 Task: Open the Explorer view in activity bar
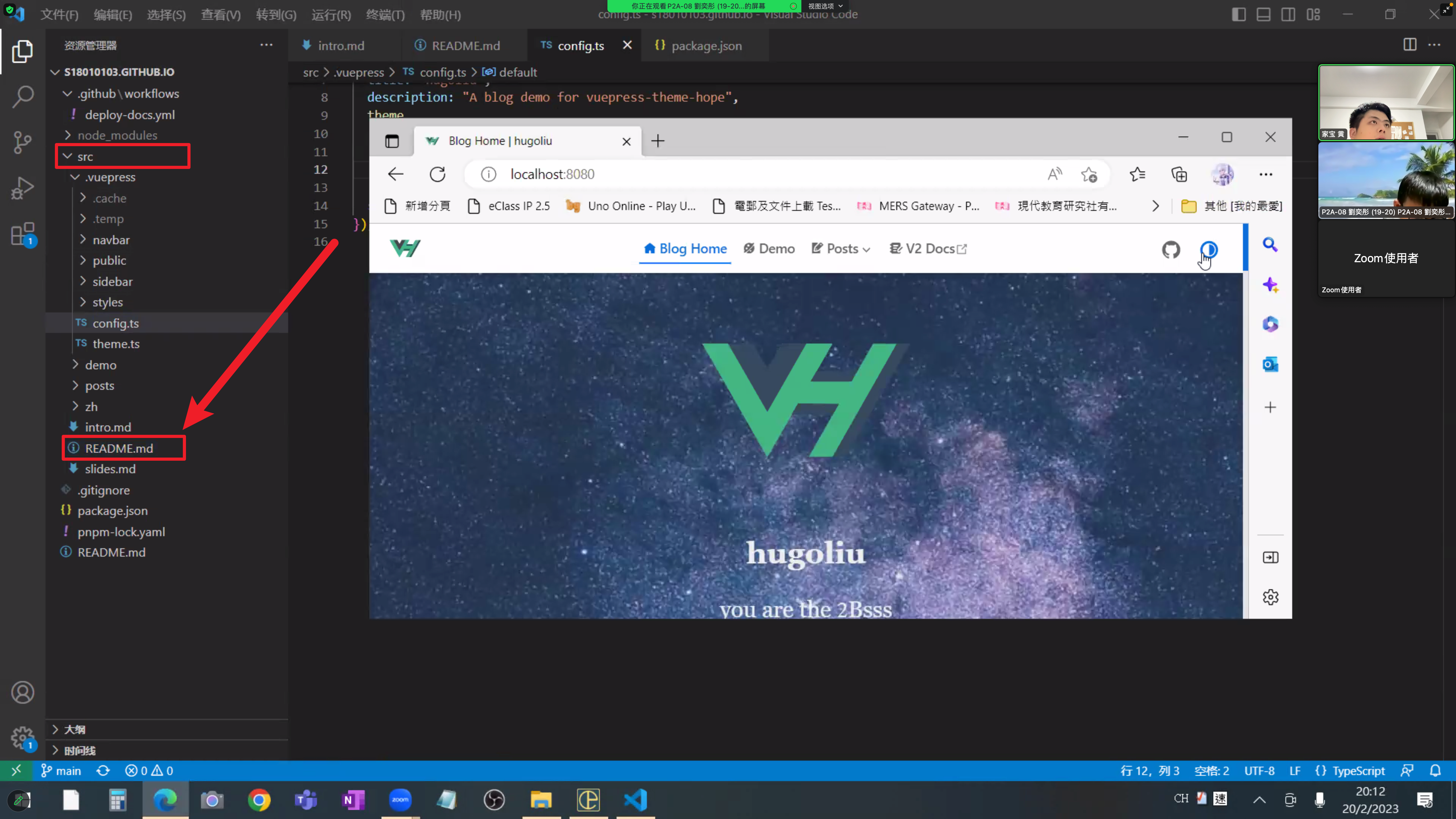(x=23, y=51)
